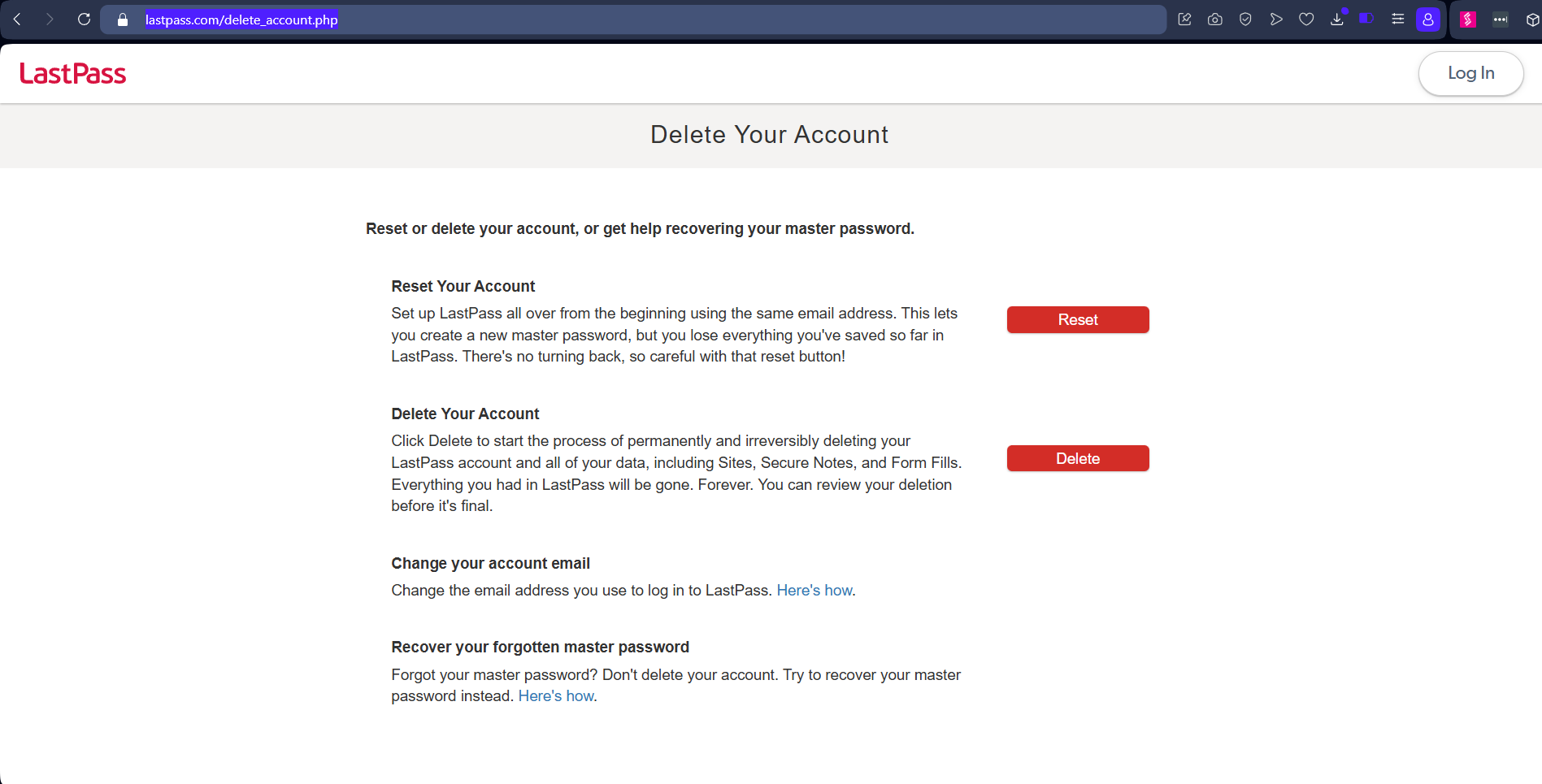View site security via the padlock icon
The width and height of the screenshot is (1542, 784).
(x=123, y=19)
